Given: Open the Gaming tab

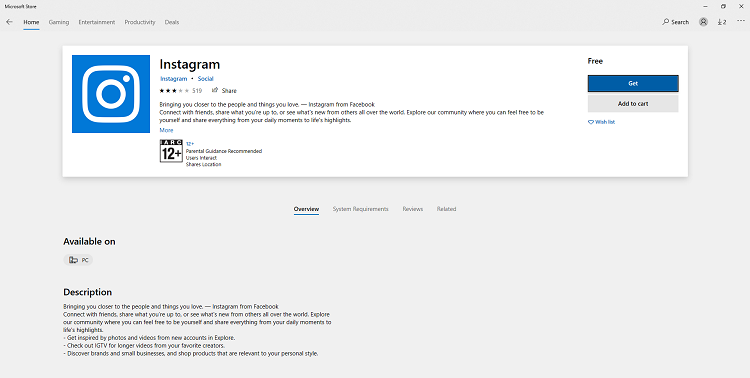Looking at the screenshot, I should [x=59, y=22].
